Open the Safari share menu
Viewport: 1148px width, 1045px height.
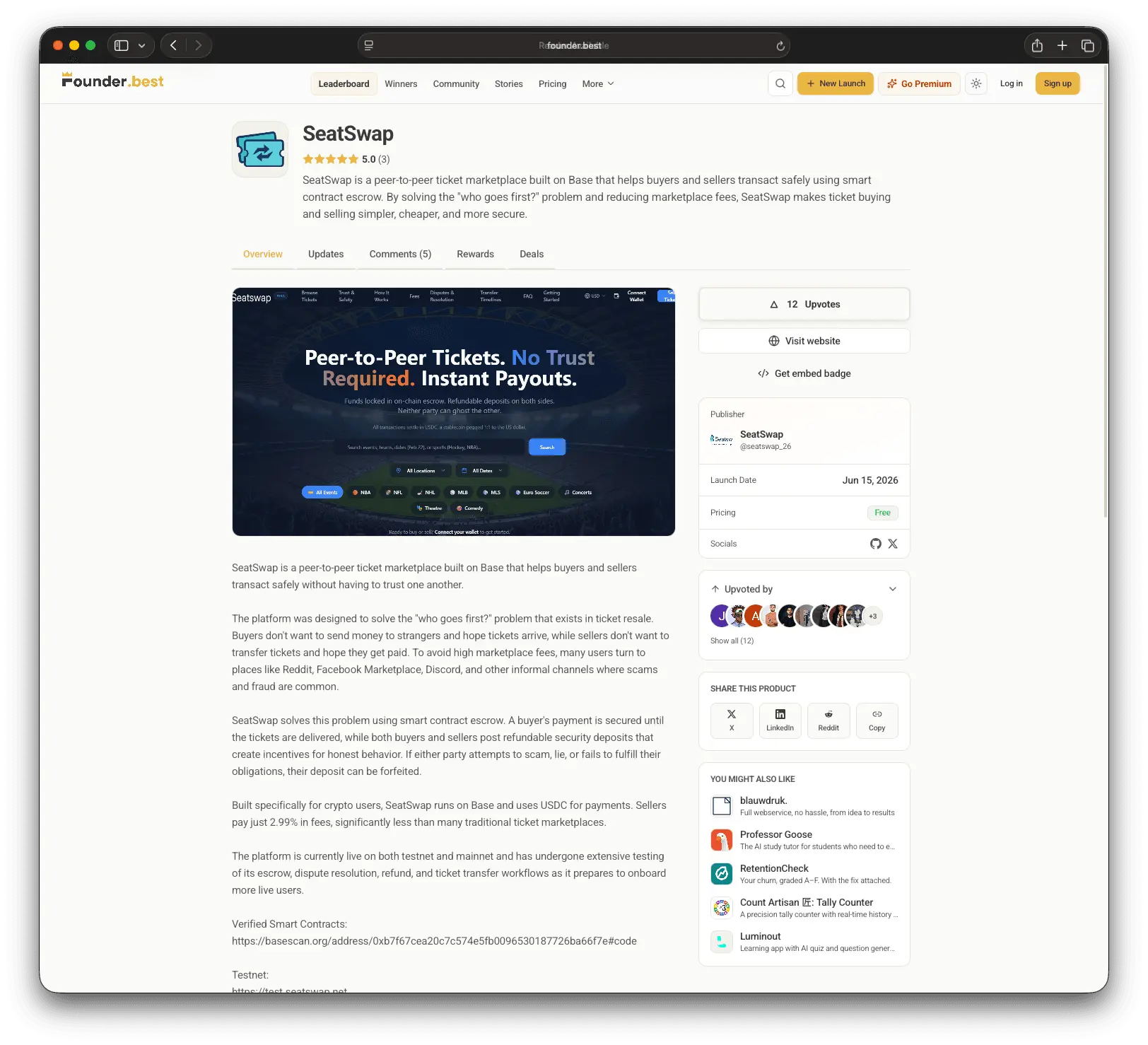pos(1037,46)
